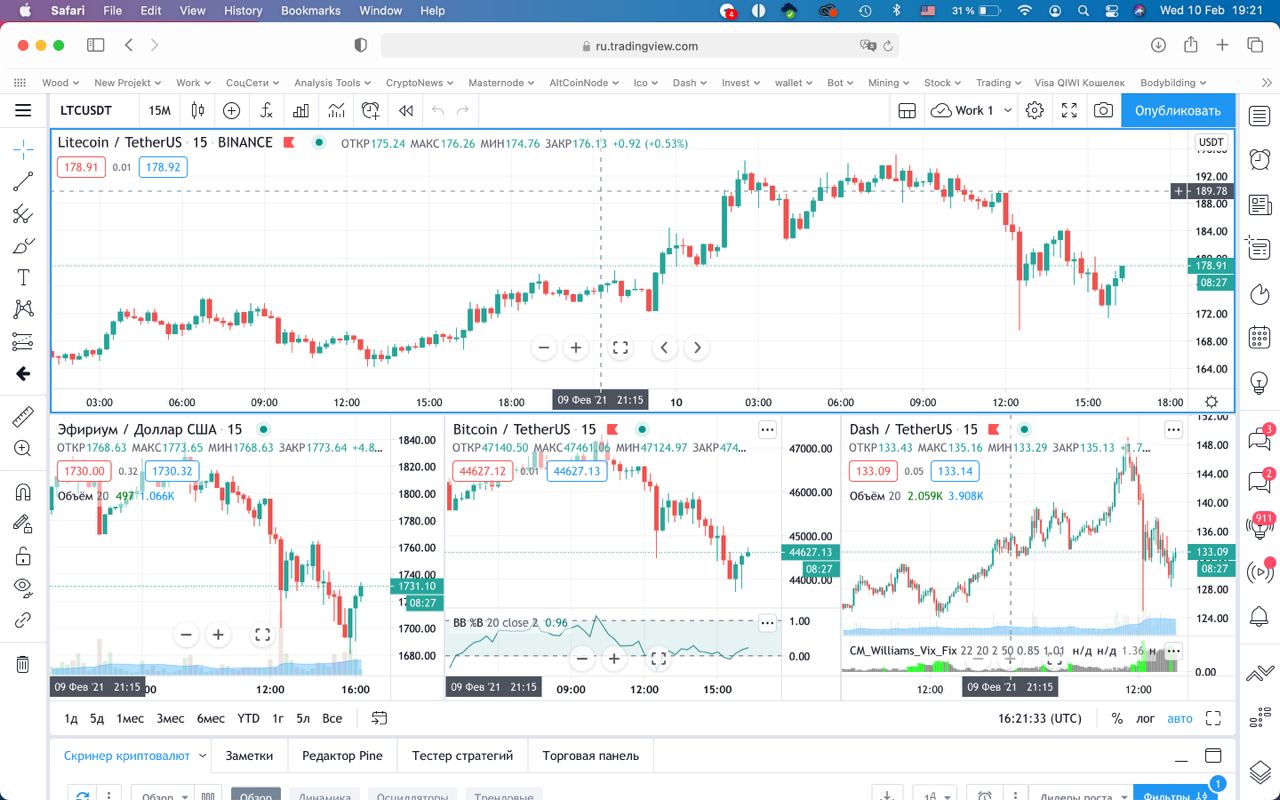This screenshot has width=1280, height=800.
Task: Click scroll right arrow on Litecoin chart
Action: [697, 348]
